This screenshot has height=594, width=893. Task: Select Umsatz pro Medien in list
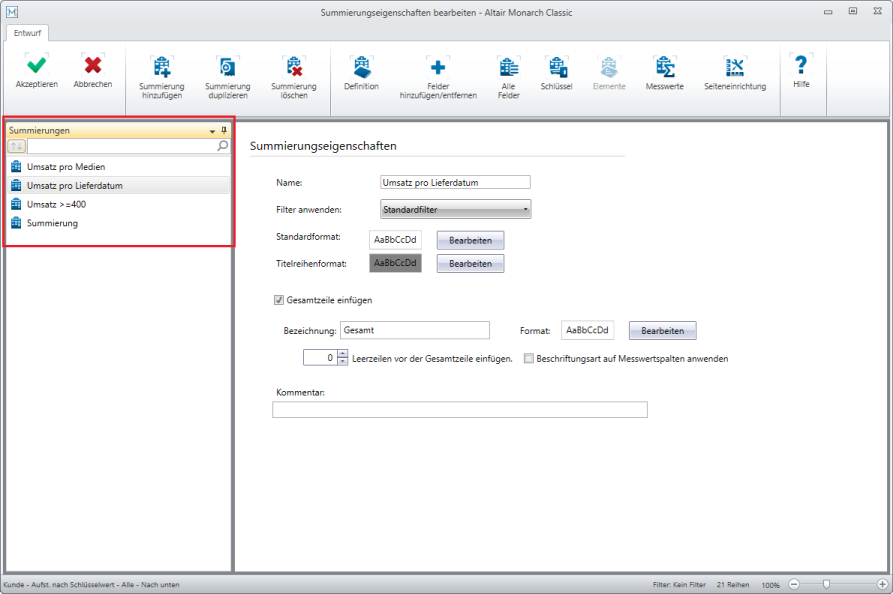pyautogui.click(x=66, y=166)
